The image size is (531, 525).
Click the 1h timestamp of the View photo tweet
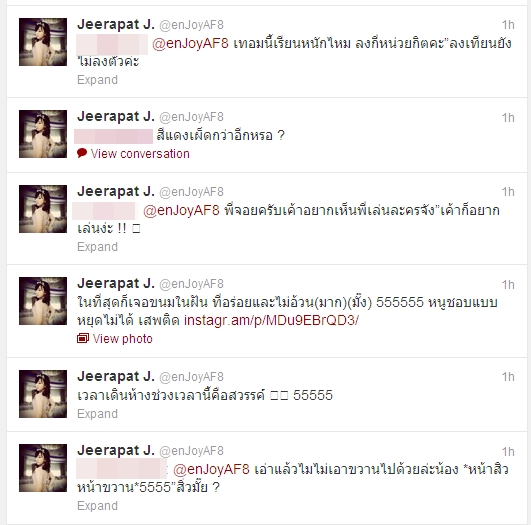(x=508, y=285)
